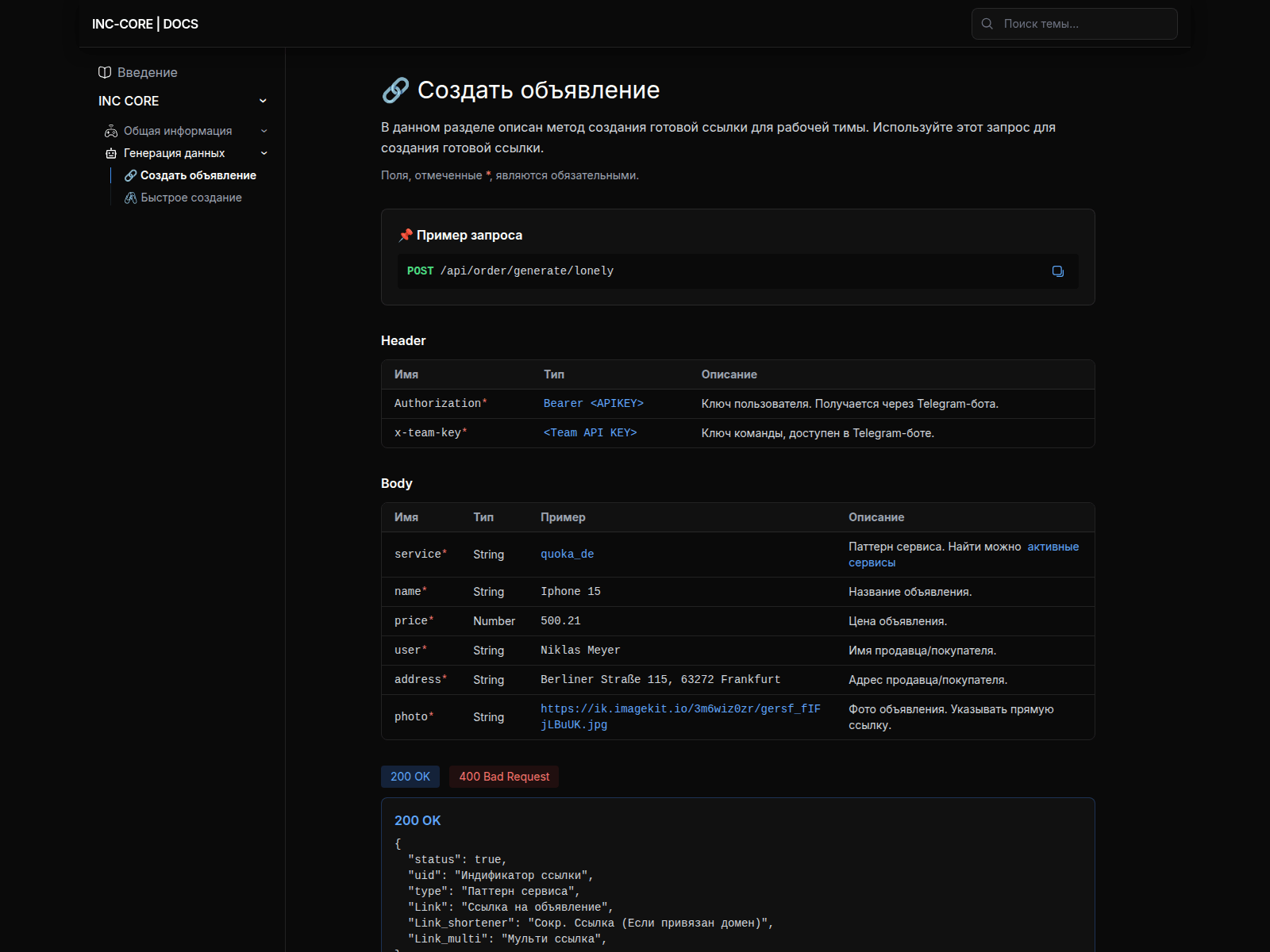Click the POST method label
Screen dimensions: 1270x952
click(x=420, y=271)
